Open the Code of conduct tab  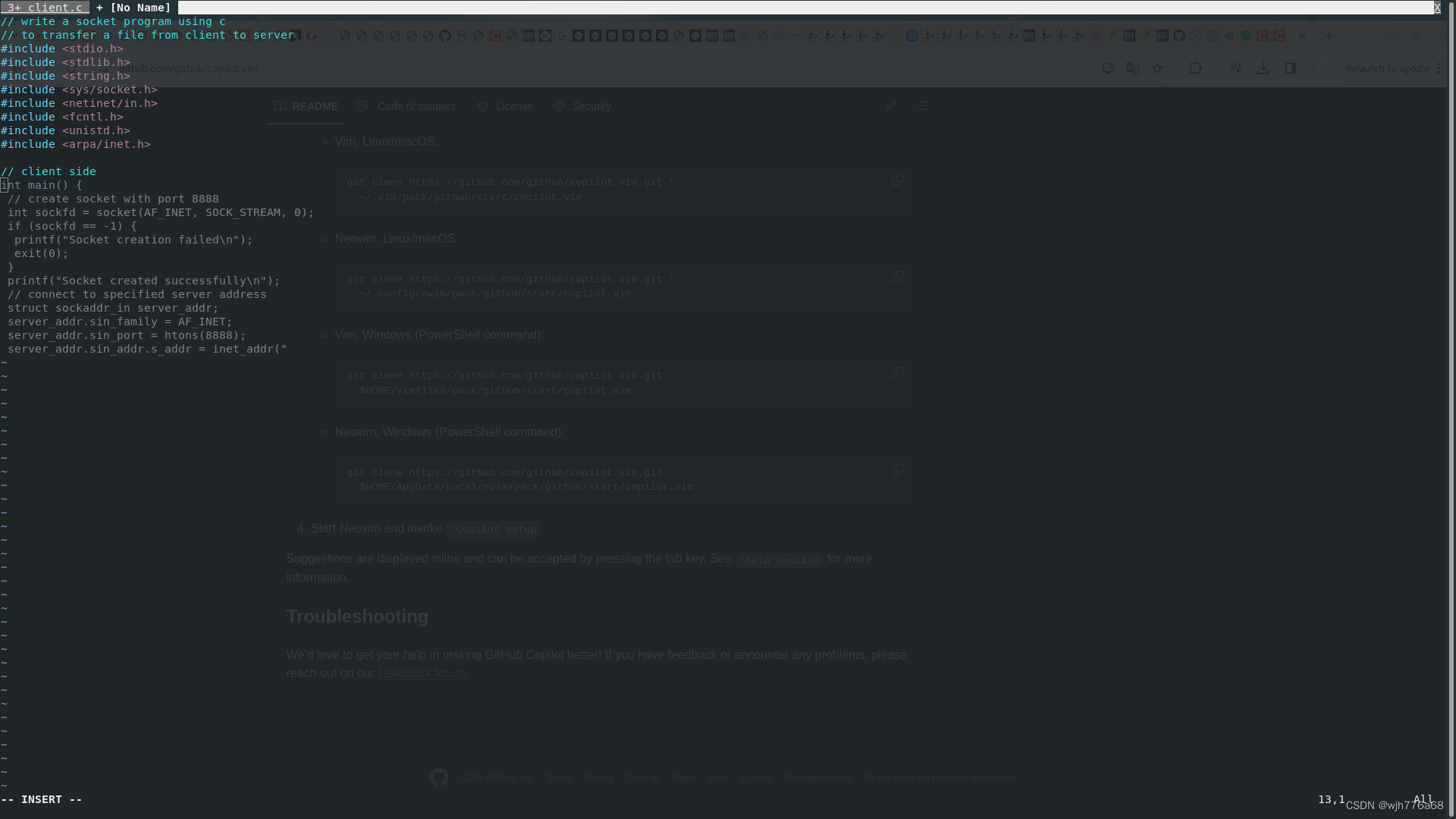[x=407, y=105]
